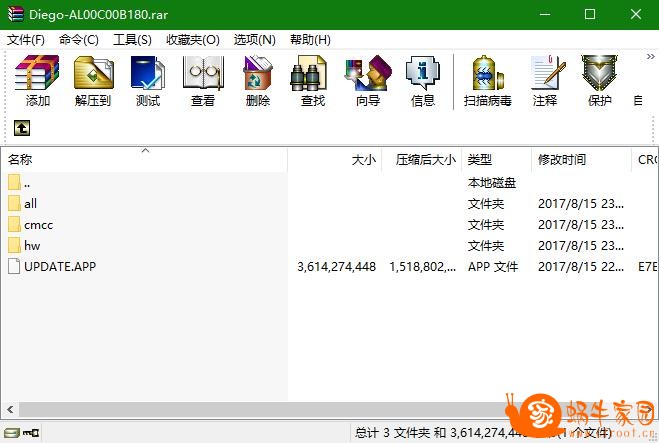The image size is (659, 443).
Task: Select the all folder icon
Action: click(x=14, y=203)
